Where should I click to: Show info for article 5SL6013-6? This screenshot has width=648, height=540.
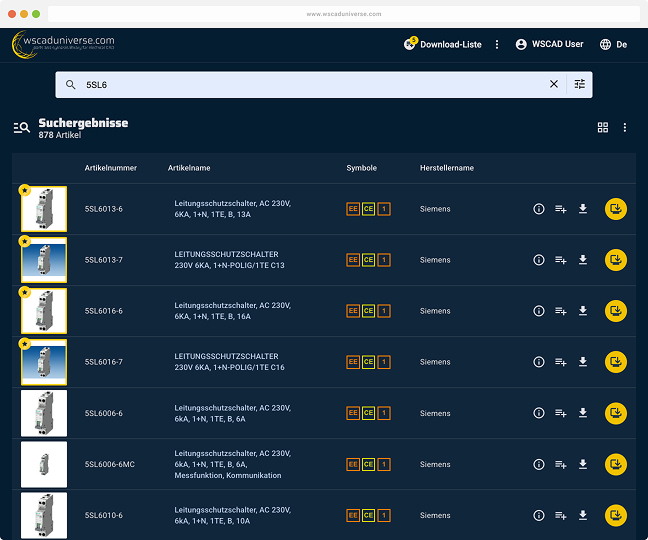point(538,209)
